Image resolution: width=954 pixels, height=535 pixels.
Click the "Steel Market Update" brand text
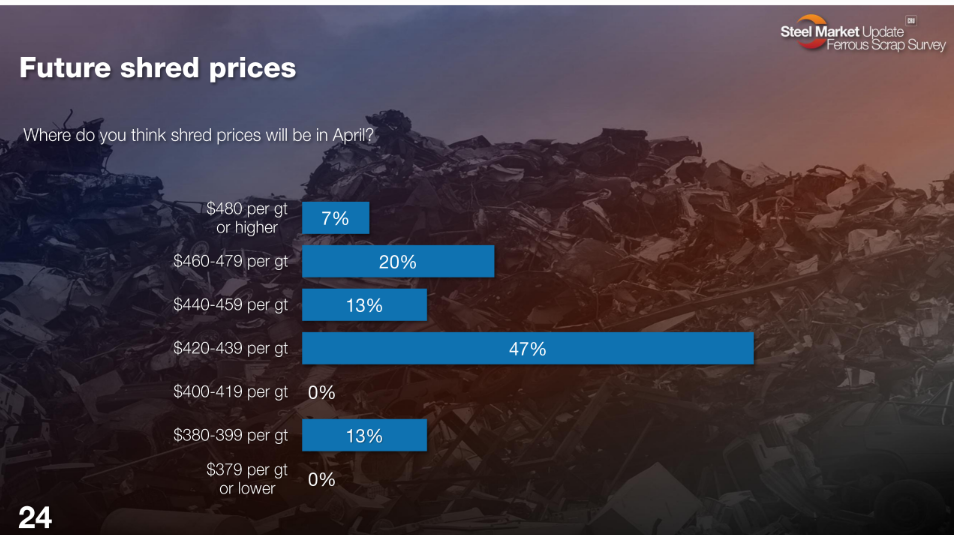click(840, 32)
